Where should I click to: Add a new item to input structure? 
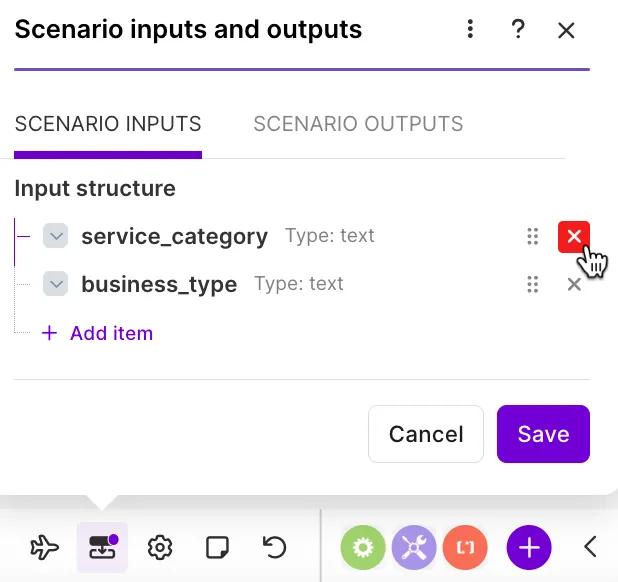coord(97,333)
